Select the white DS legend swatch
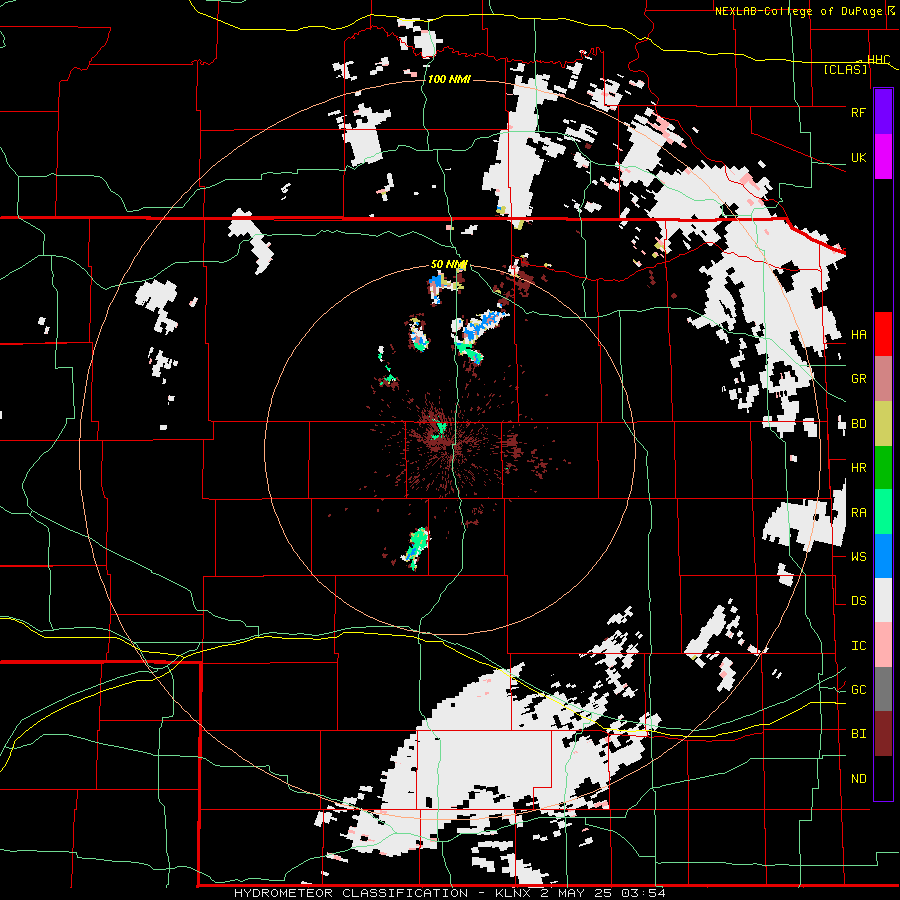Viewport: 900px width, 900px height. [883, 600]
